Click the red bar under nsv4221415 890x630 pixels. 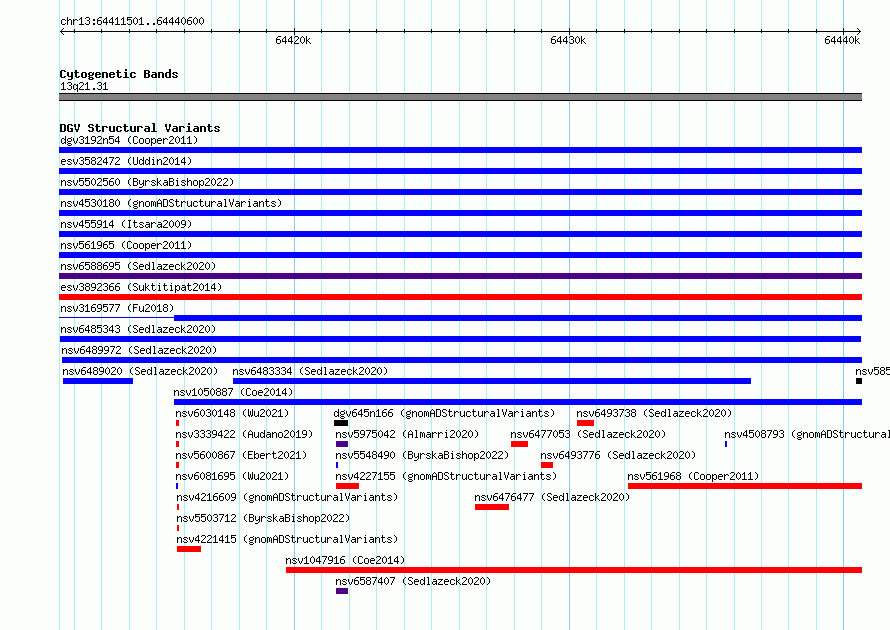click(x=189, y=549)
